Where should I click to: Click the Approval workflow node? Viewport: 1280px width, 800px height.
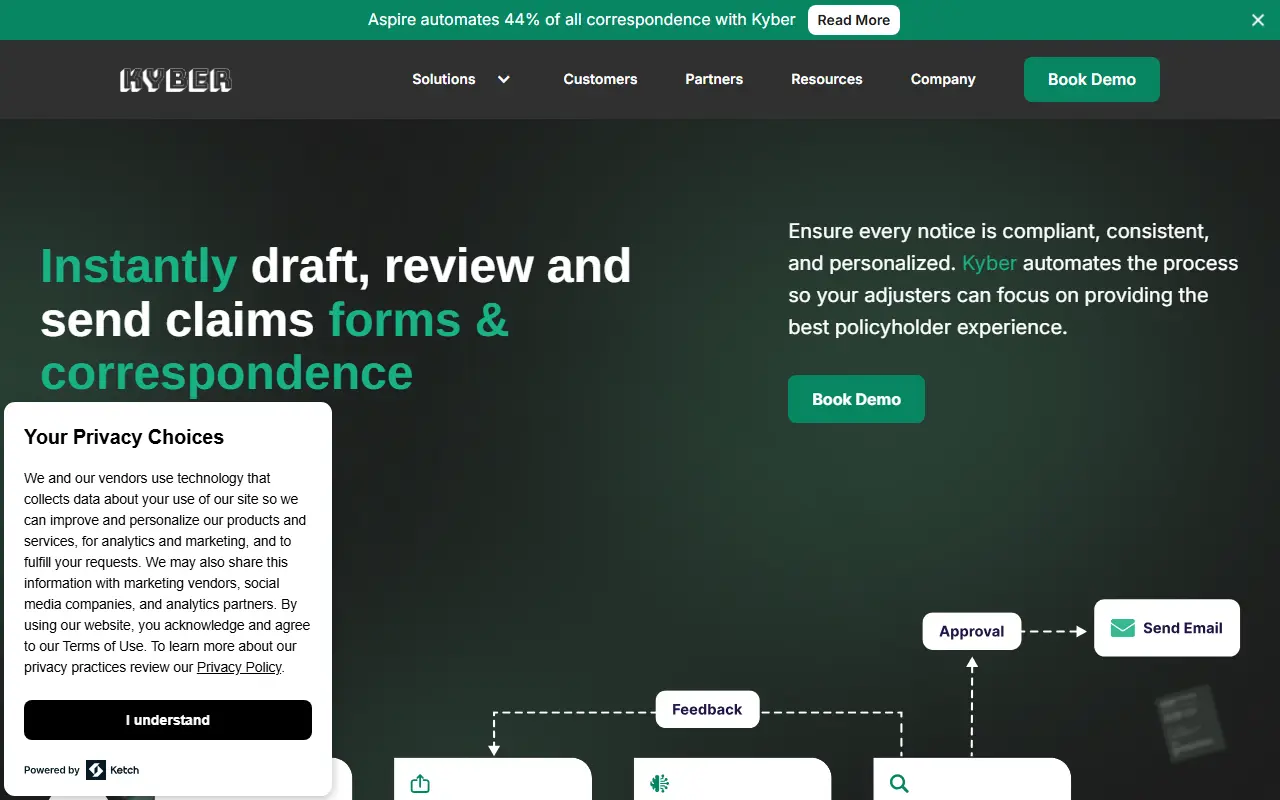tap(972, 632)
